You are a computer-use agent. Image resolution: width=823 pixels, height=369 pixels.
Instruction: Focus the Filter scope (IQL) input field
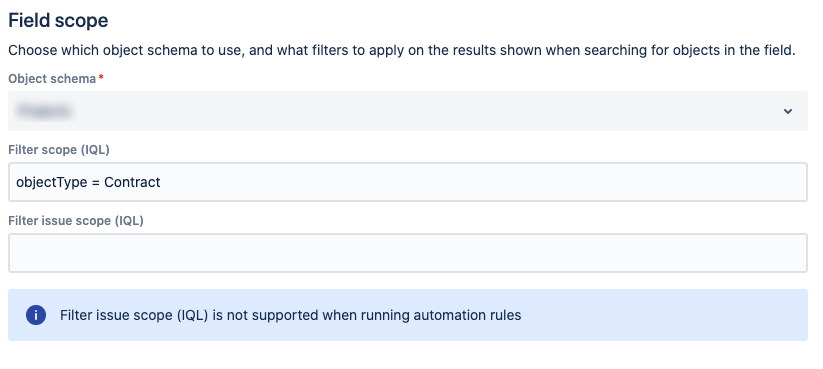(x=408, y=182)
